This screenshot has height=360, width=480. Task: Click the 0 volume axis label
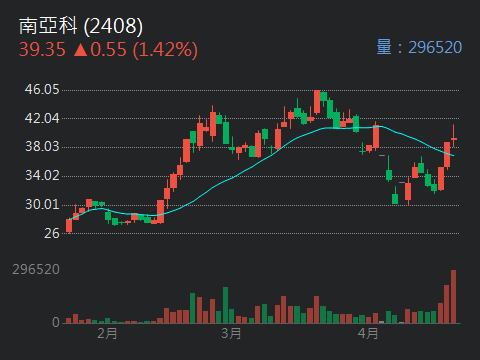coord(56,322)
